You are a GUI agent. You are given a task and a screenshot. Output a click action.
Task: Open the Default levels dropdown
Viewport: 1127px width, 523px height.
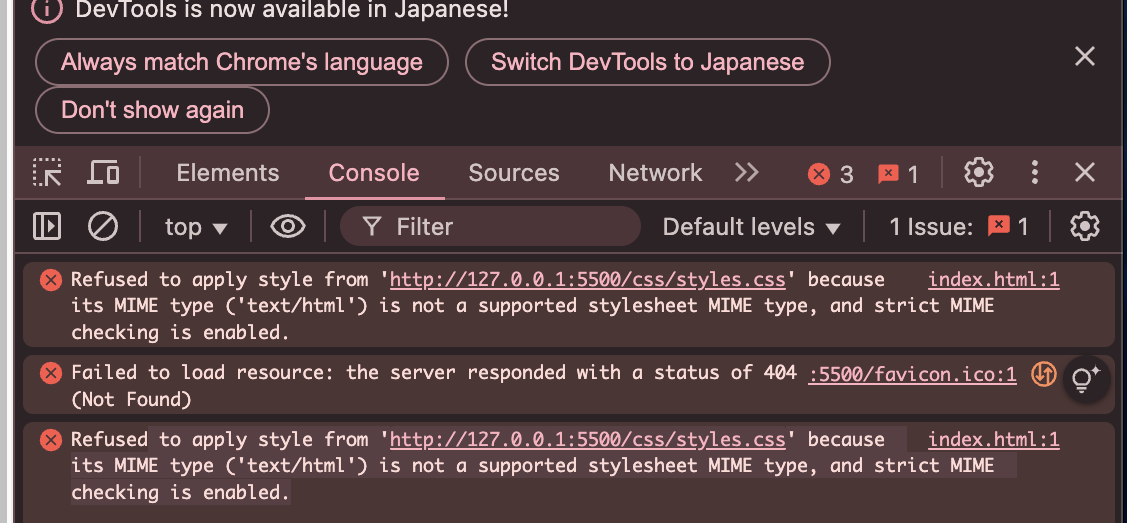[752, 227]
